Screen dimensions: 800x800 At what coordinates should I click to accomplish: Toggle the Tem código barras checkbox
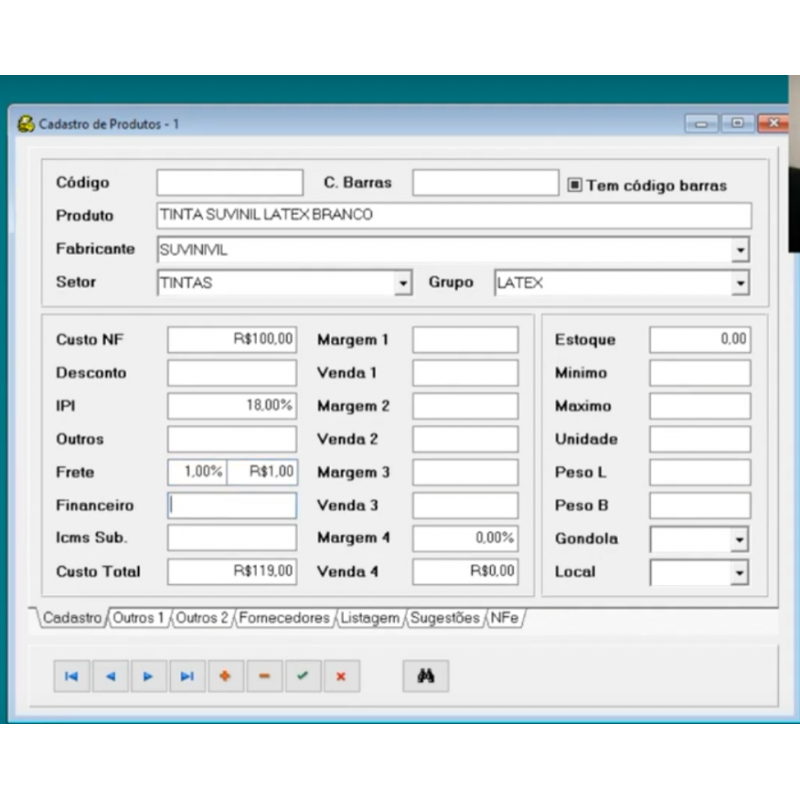(x=574, y=185)
